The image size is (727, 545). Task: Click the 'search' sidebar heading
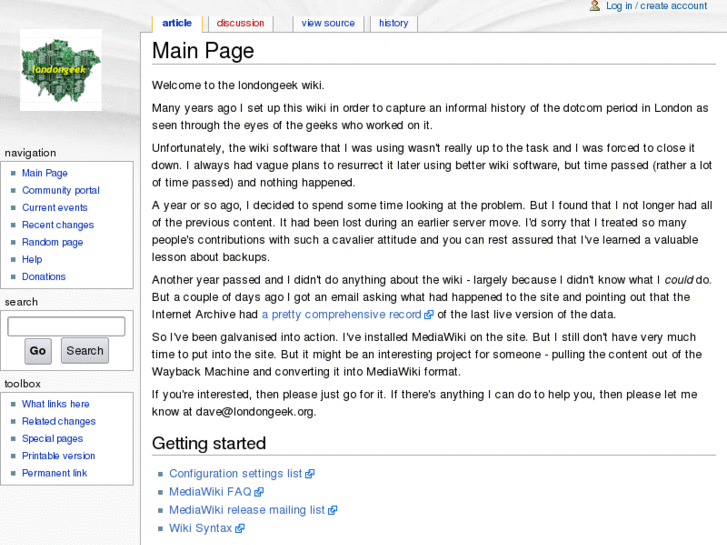(21, 302)
